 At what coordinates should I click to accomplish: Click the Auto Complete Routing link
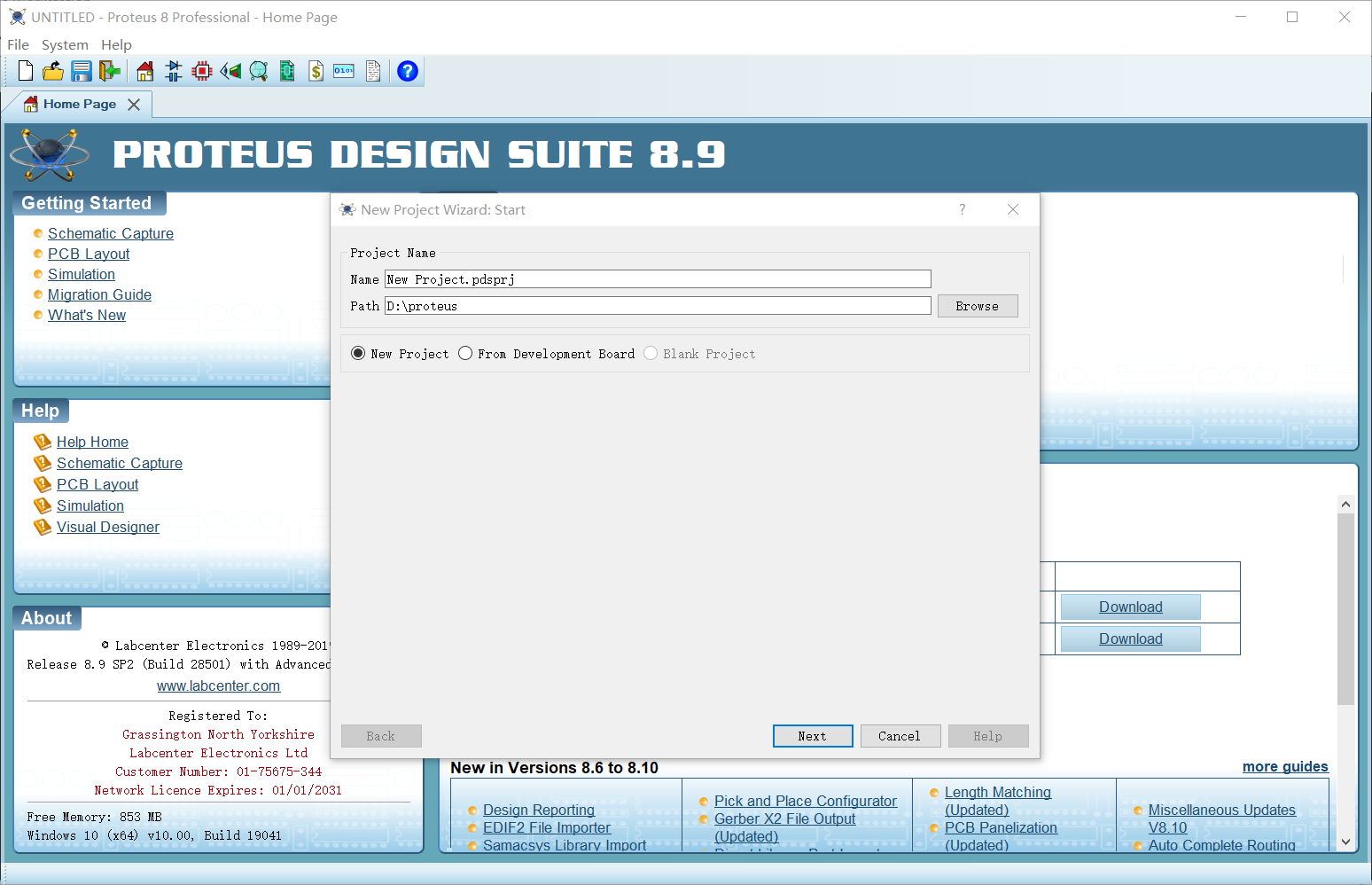[1222, 845]
